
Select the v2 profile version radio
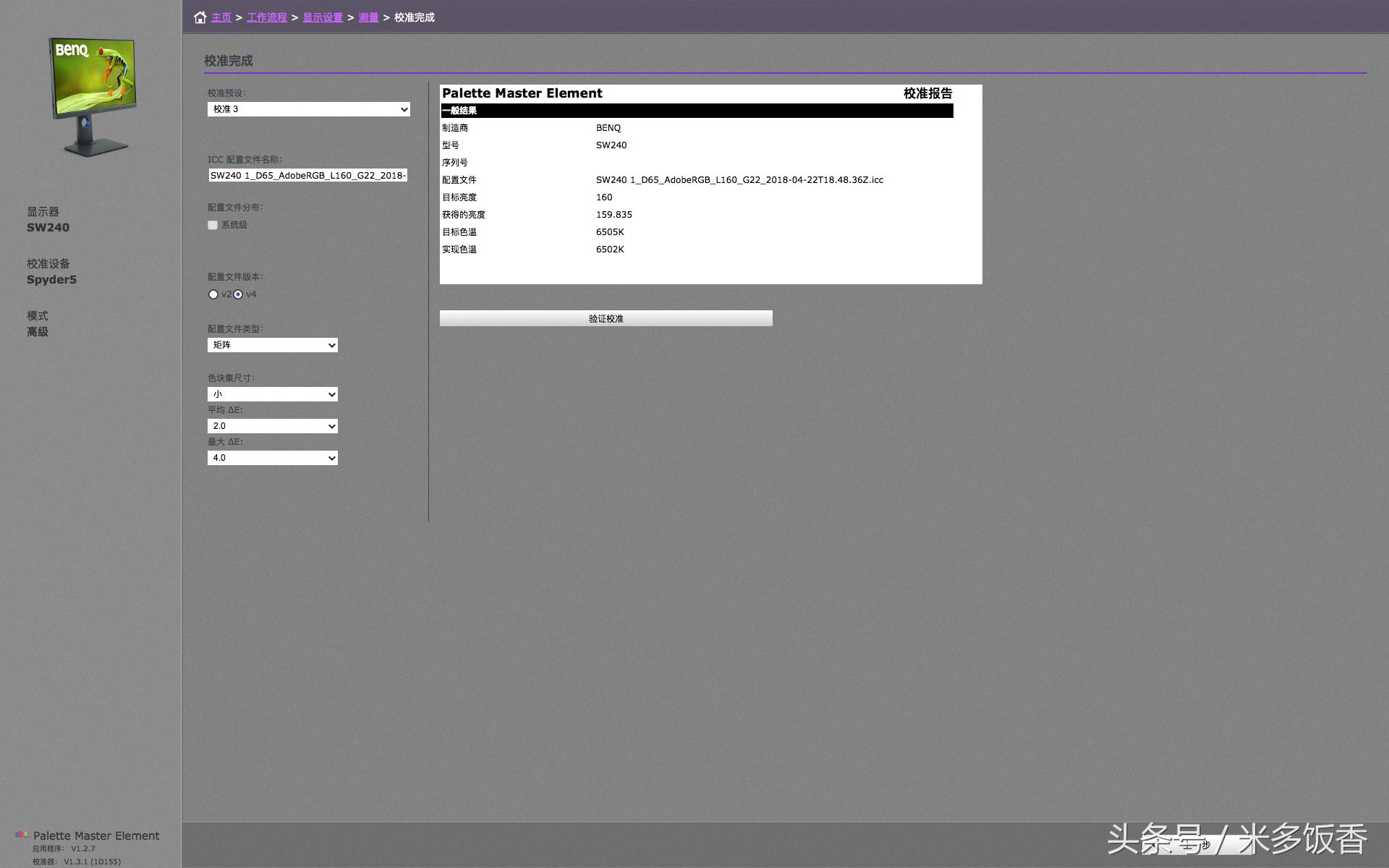213,294
